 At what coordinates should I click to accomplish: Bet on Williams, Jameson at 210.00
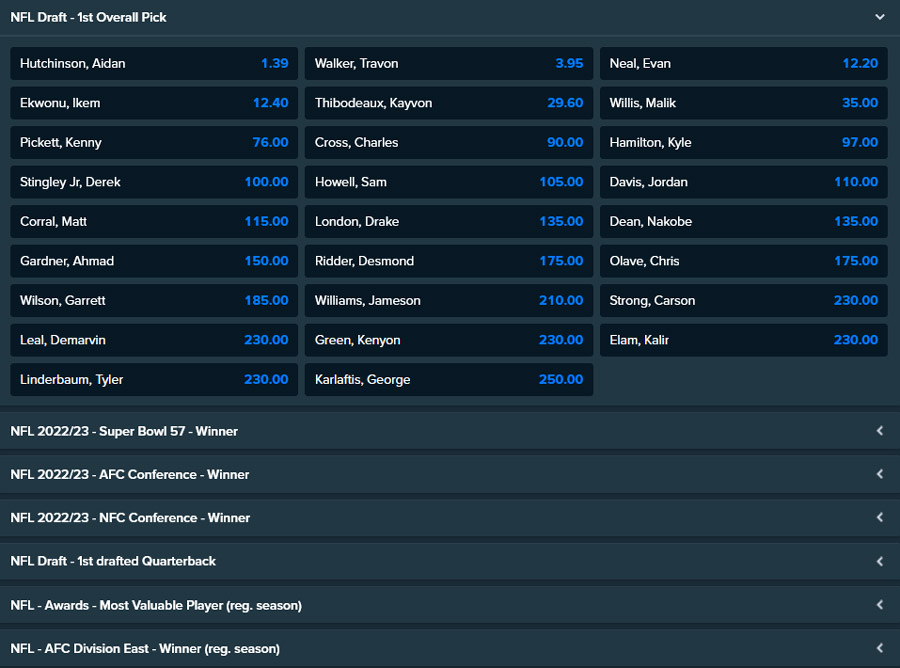[x=449, y=300]
